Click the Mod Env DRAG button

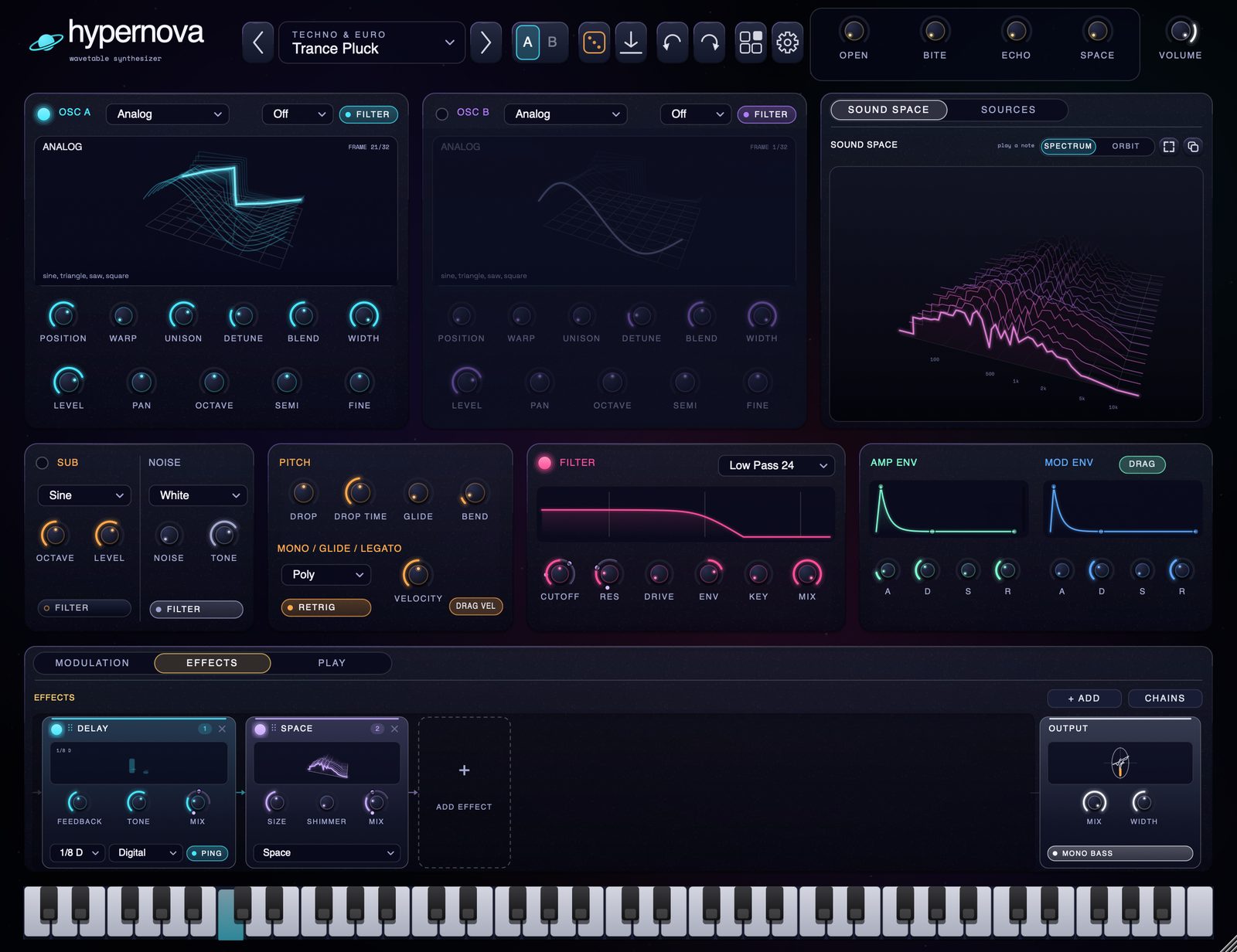point(1142,464)
